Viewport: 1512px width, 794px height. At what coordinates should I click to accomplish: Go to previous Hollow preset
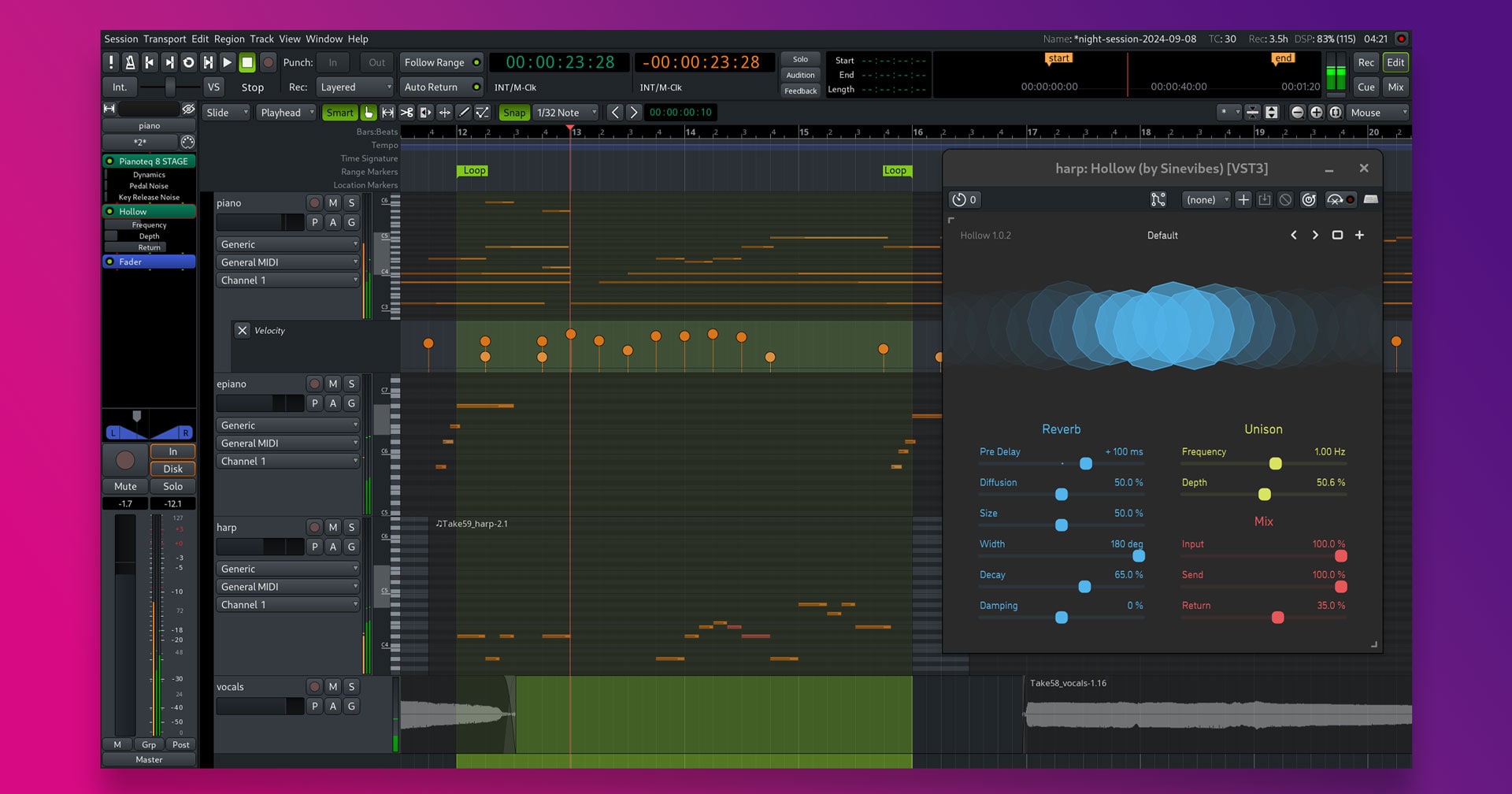pyautogui.click(x=1293, y=236)
